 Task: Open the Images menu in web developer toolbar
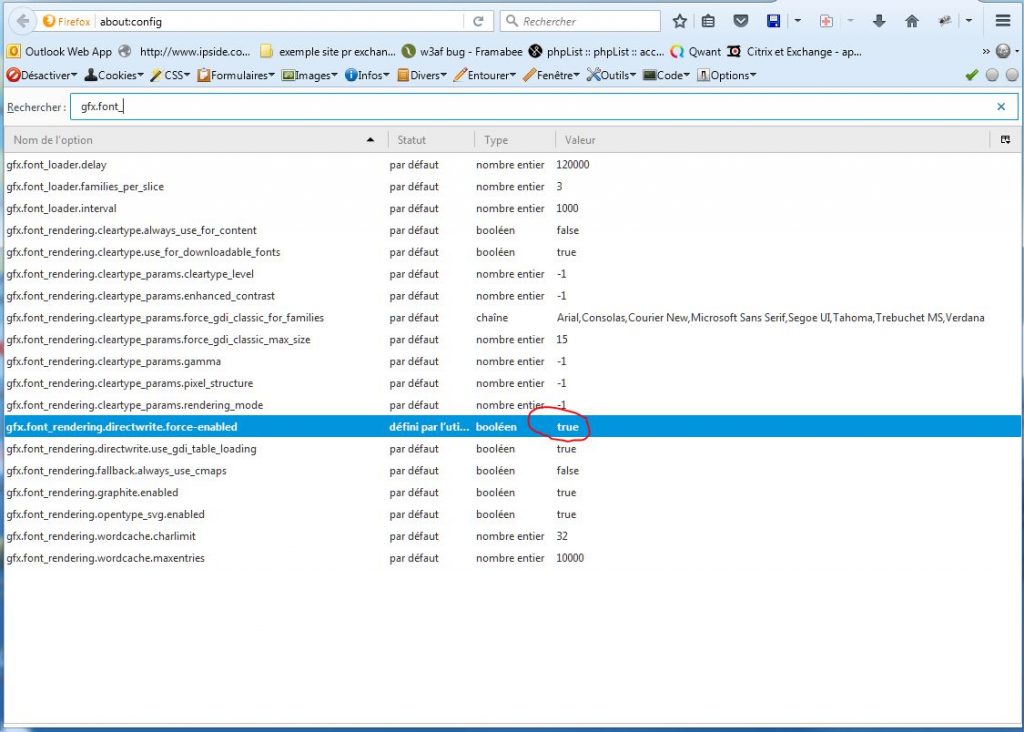pyautogui.click(x=311, y=75)
